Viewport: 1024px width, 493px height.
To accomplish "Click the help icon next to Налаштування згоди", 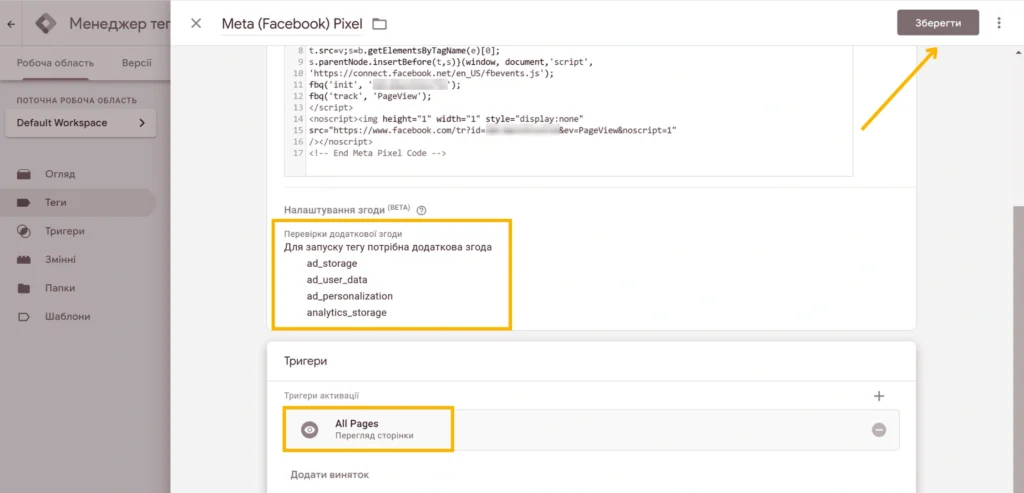I will 421,210.
